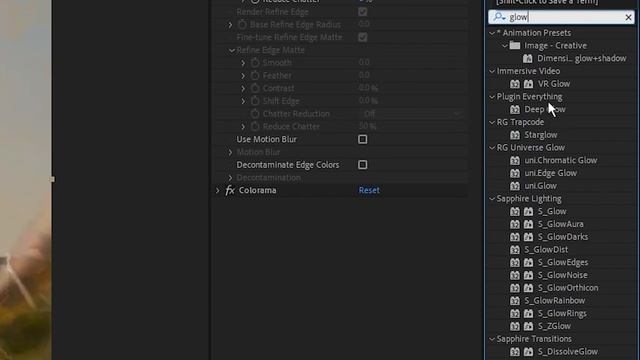Clear the glow search with the X button
Viewport: 640px width, 360px height.
coord(628,17)
